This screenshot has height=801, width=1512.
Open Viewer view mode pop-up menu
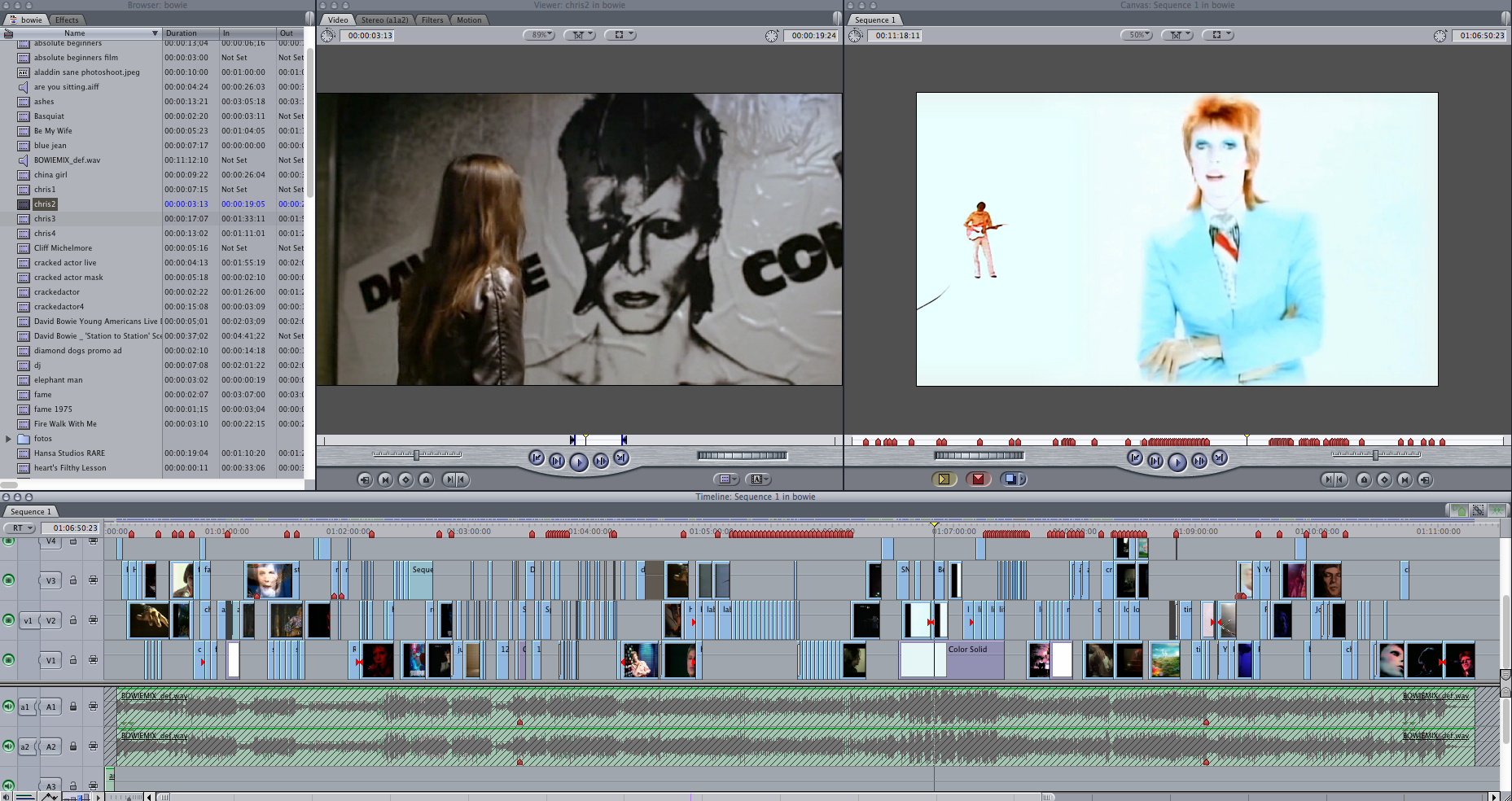point(620,35)
